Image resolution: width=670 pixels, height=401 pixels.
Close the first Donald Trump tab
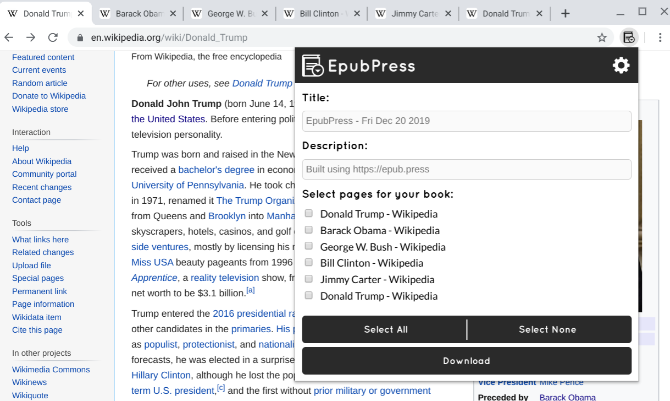point(80,14)
